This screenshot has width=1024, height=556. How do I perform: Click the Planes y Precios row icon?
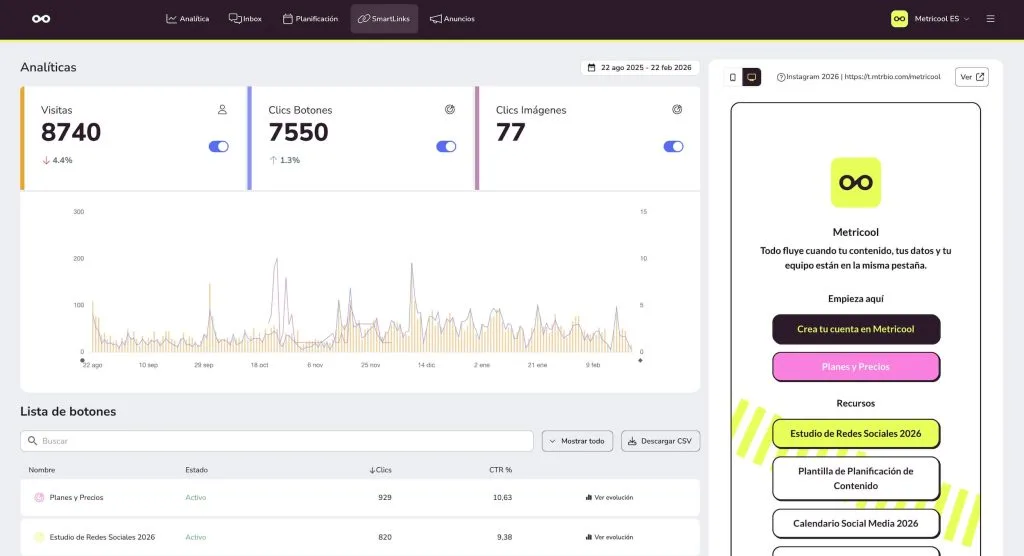[x=39, y=497]
